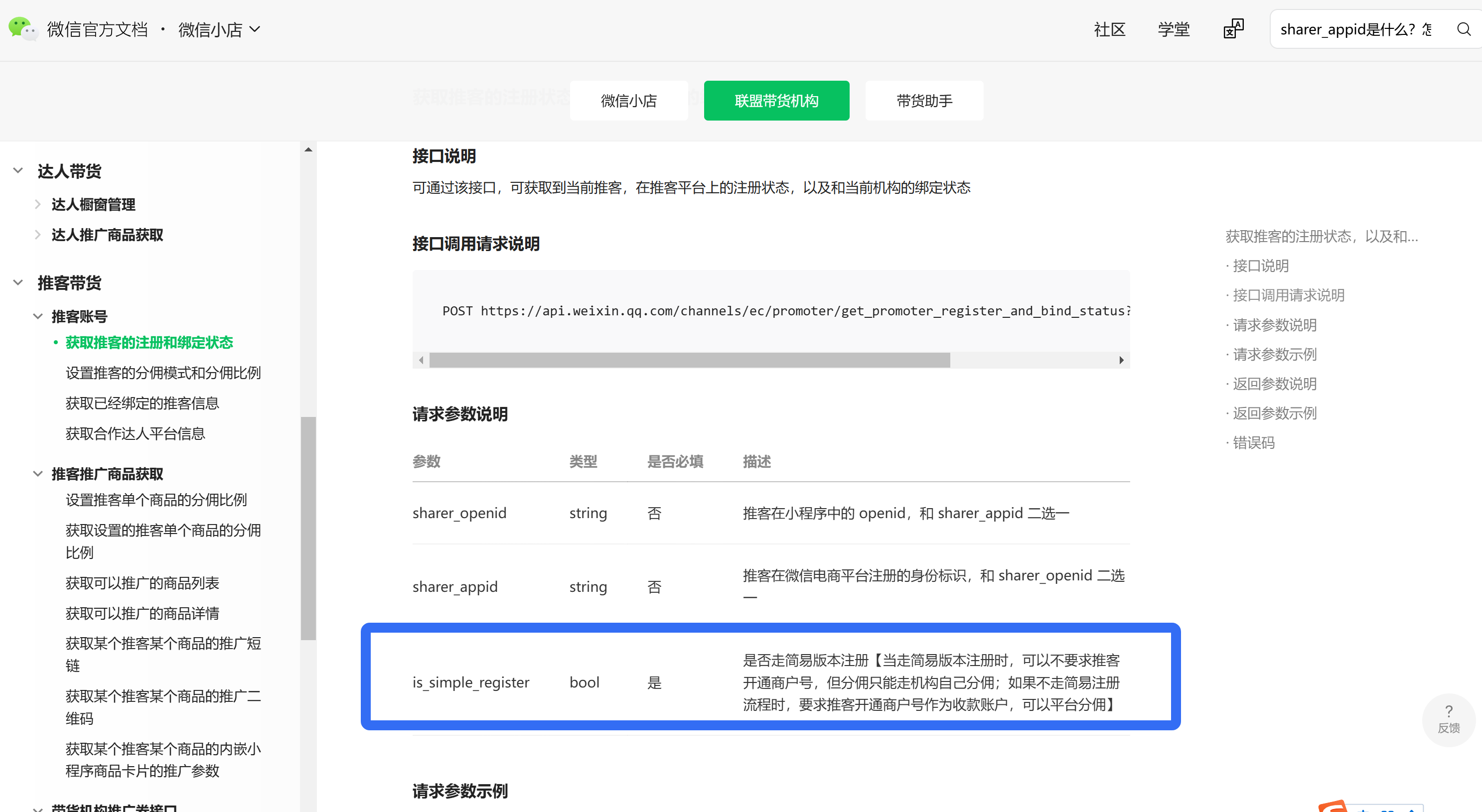
Task: Click the 是否必填 column header
Action: pyautogui.click(x=675, y=462)
